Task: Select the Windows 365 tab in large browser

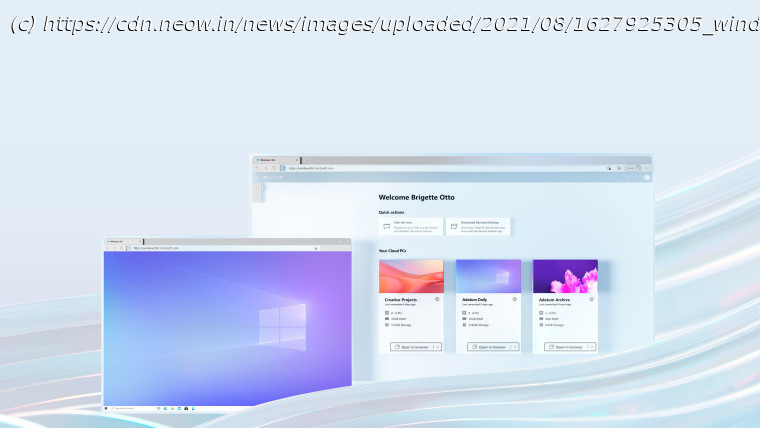Action: tap(276, 160)
